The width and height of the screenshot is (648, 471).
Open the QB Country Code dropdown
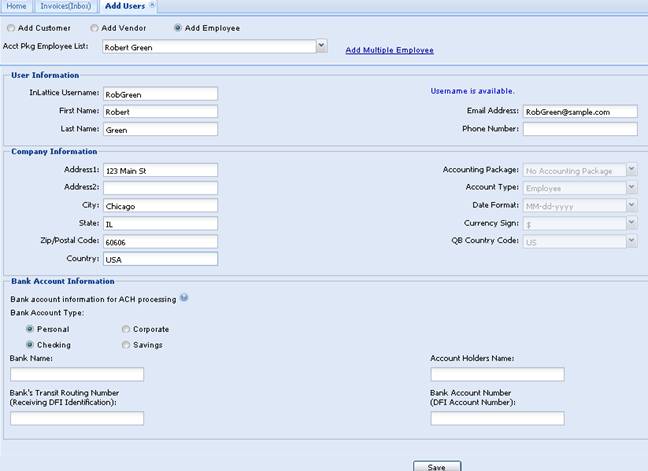(631, 241)
